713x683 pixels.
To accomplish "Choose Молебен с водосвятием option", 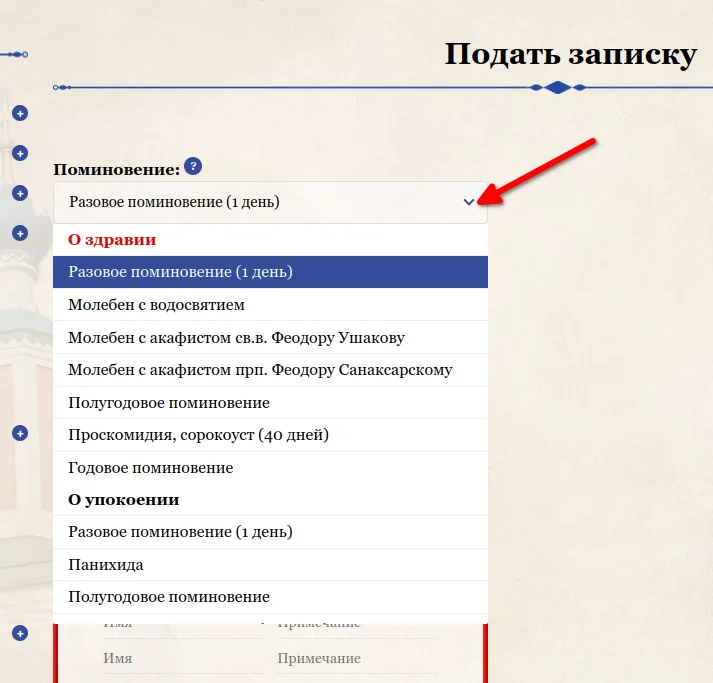I will coord(270,305).
